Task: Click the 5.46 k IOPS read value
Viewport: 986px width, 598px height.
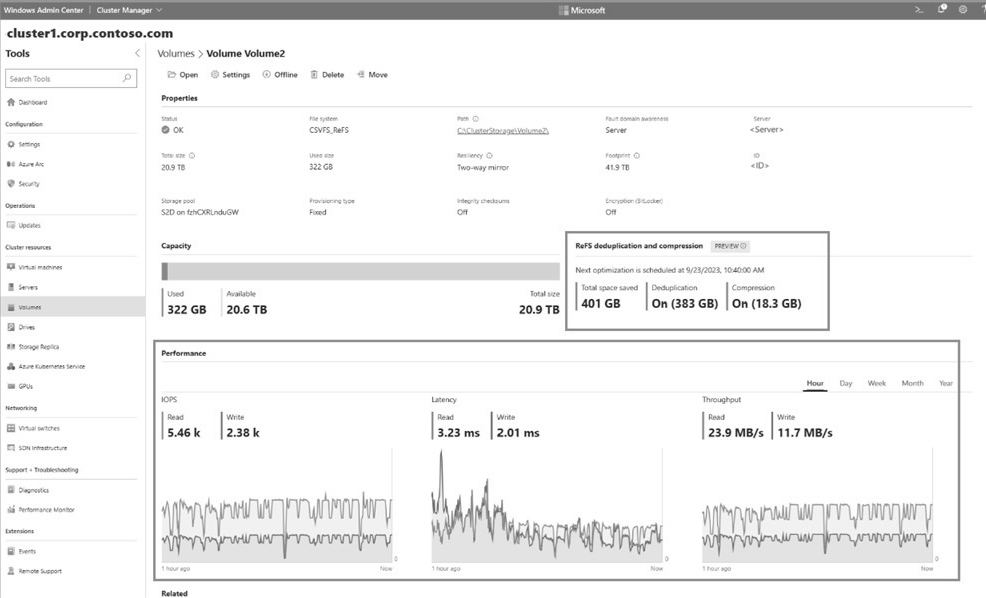Action: coord(184,433)
